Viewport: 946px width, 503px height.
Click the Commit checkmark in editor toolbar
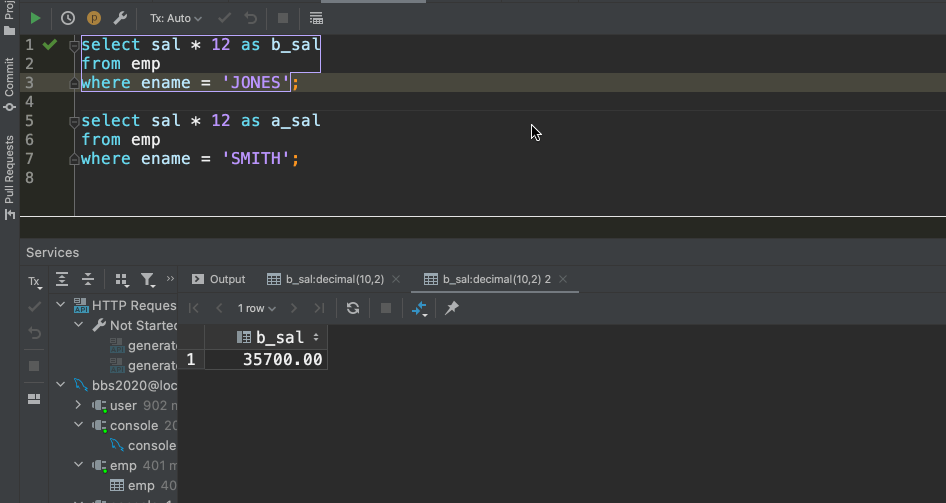point(224,18)
